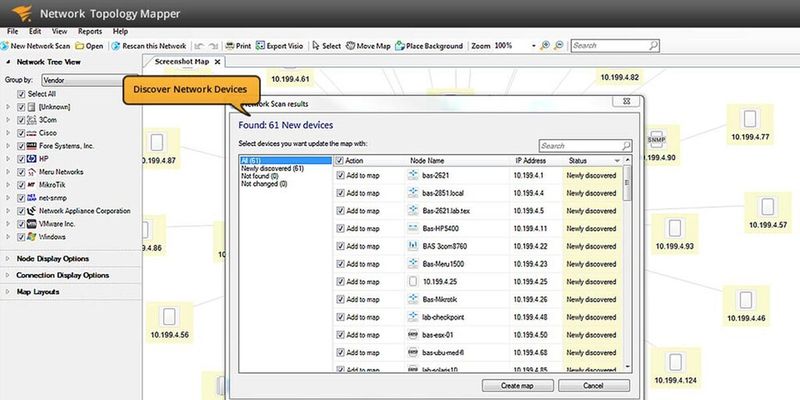
Task: Uncheck the HP vendor checkbox
Action: click(x=21, y=159)
